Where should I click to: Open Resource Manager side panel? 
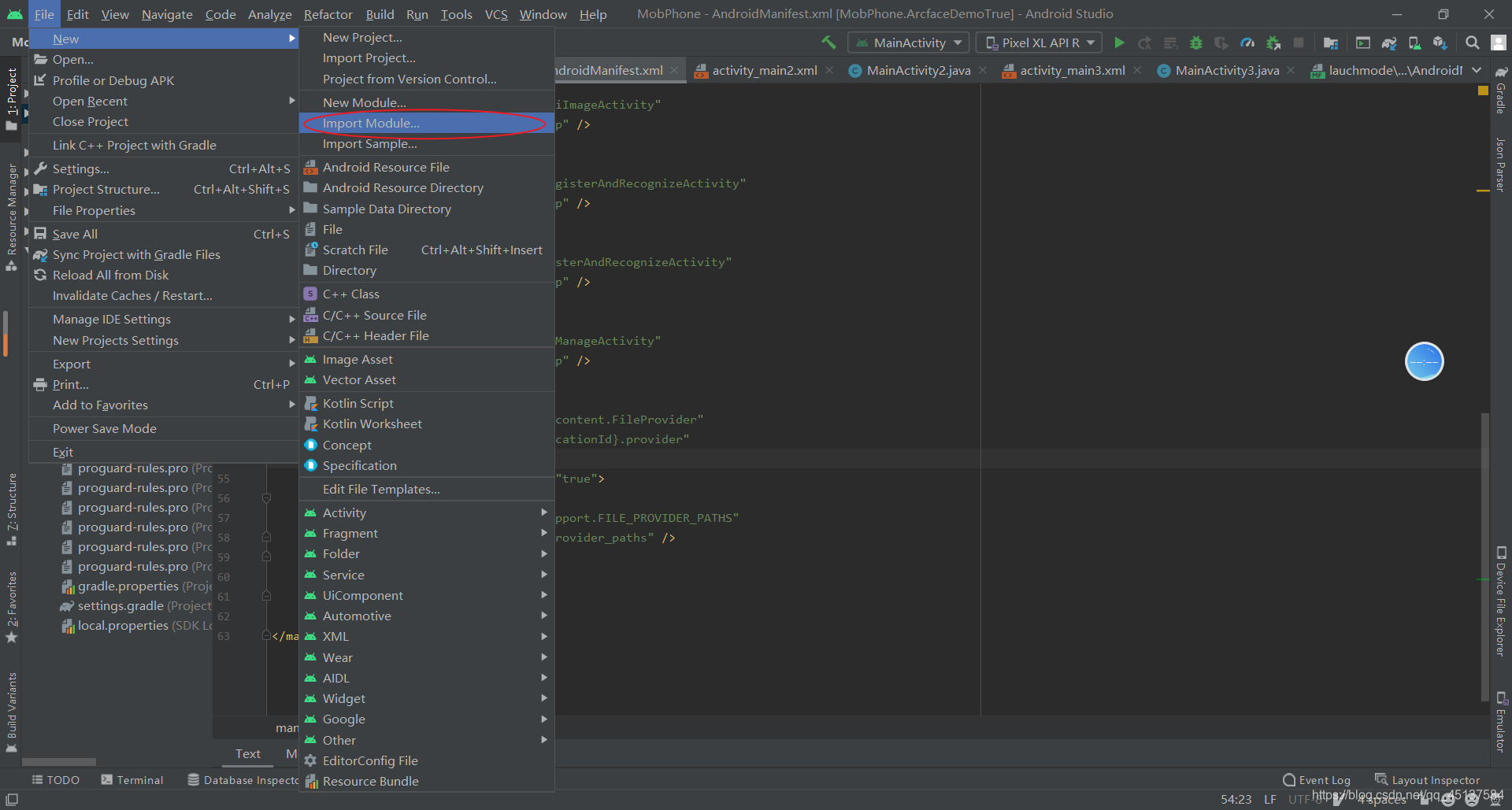coord(12,216)
